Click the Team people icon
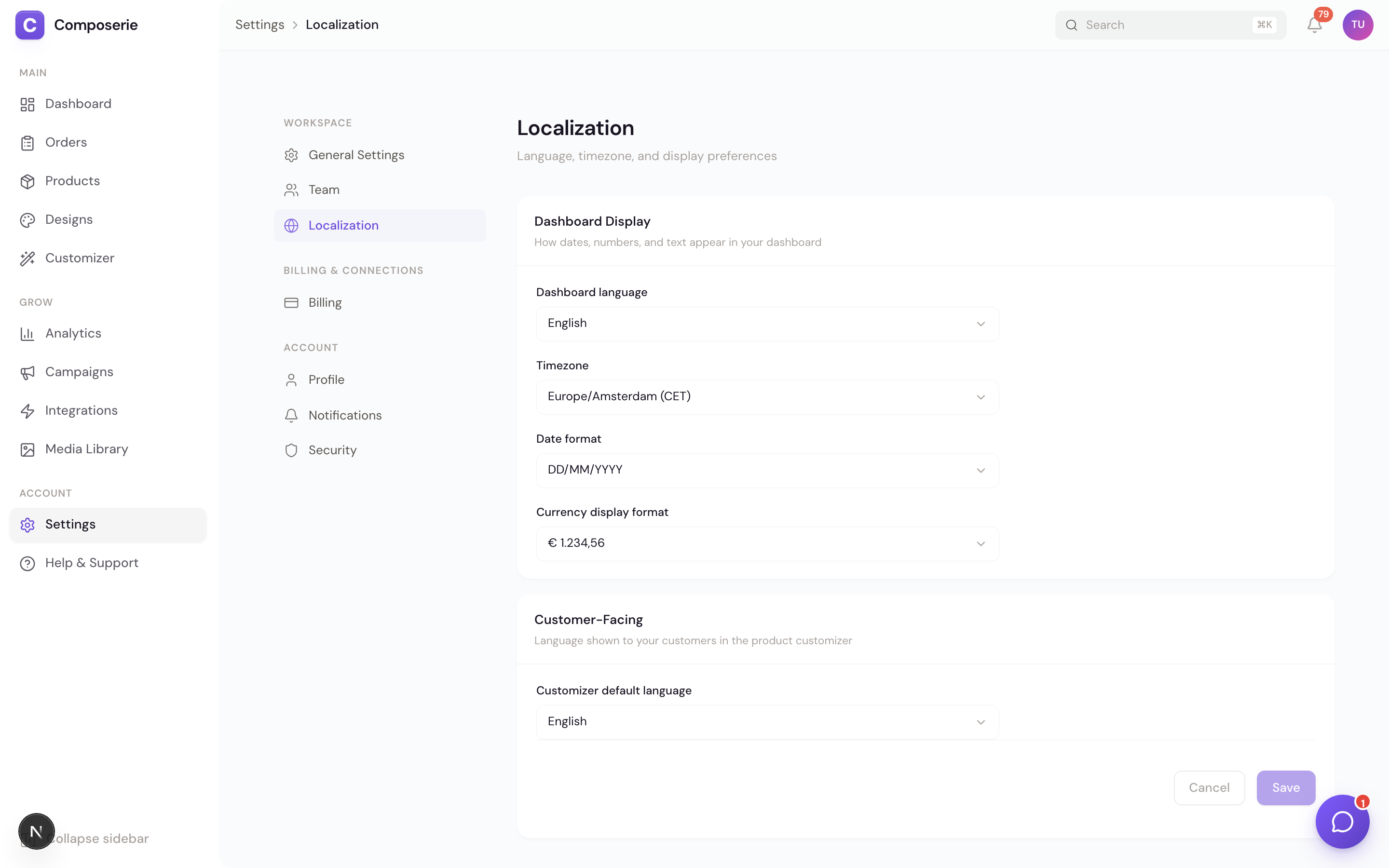 click(x=291, y=190)
